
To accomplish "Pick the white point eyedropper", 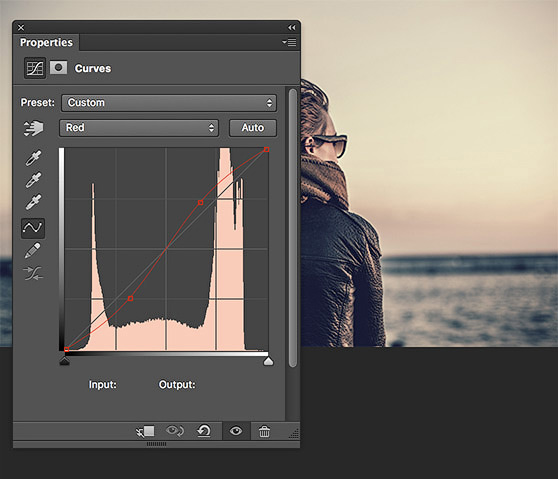I will point(33,202).
